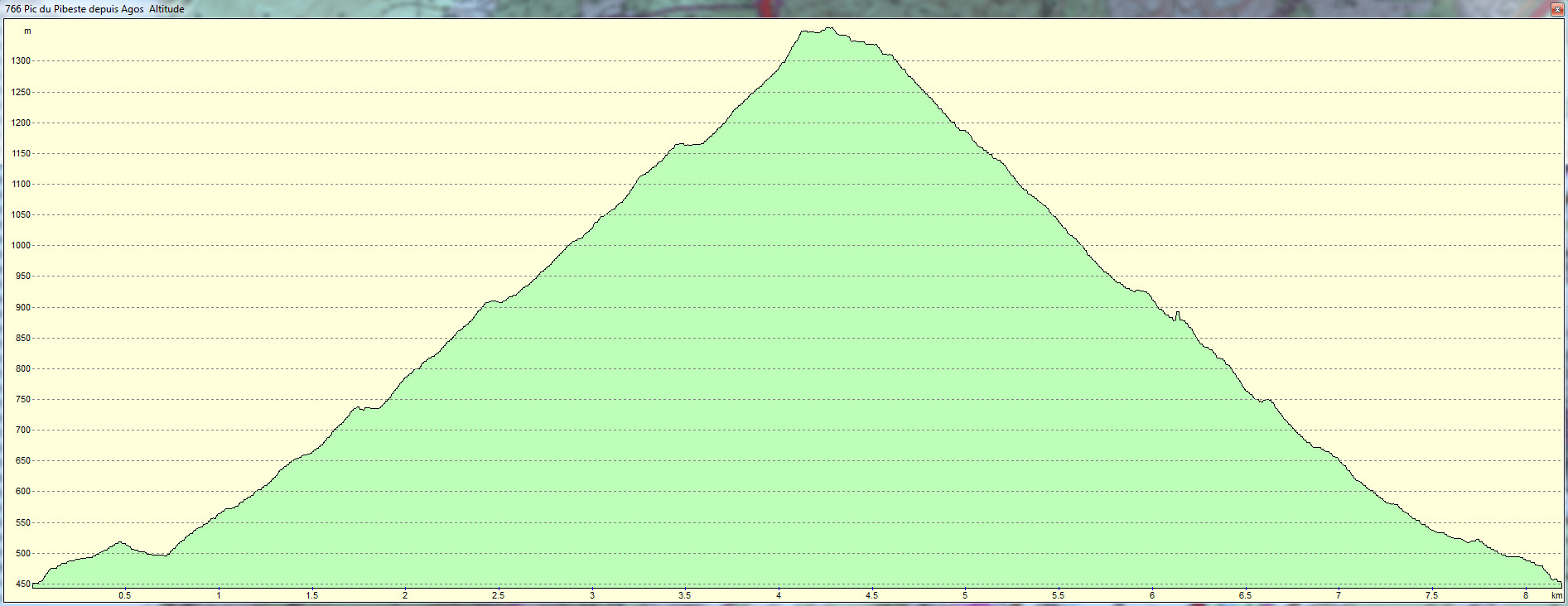
Task: Click the 8 km distance tick label
Action: (x=1525, y=595)
